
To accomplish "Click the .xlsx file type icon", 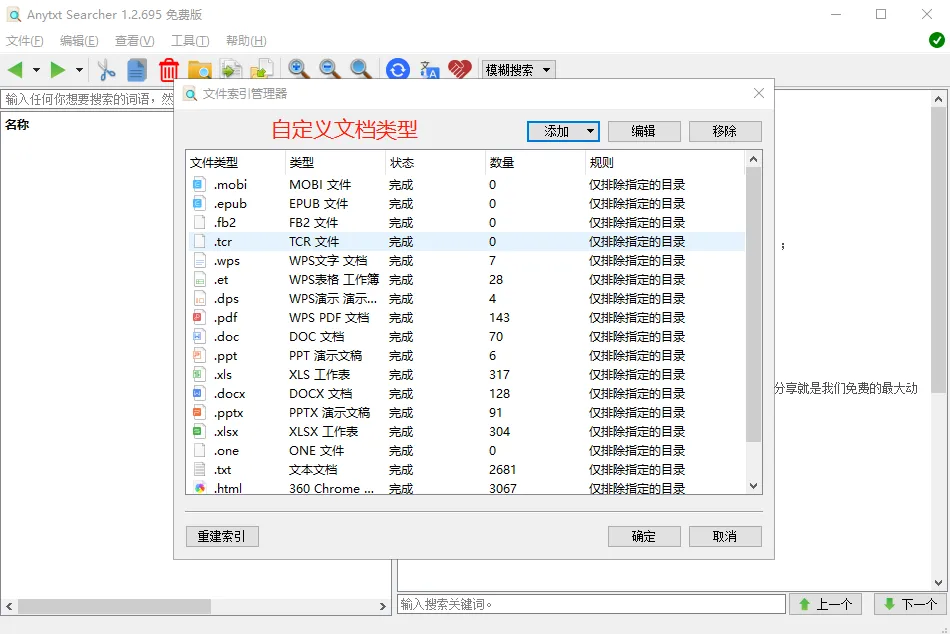I will (x=199, y=432).
